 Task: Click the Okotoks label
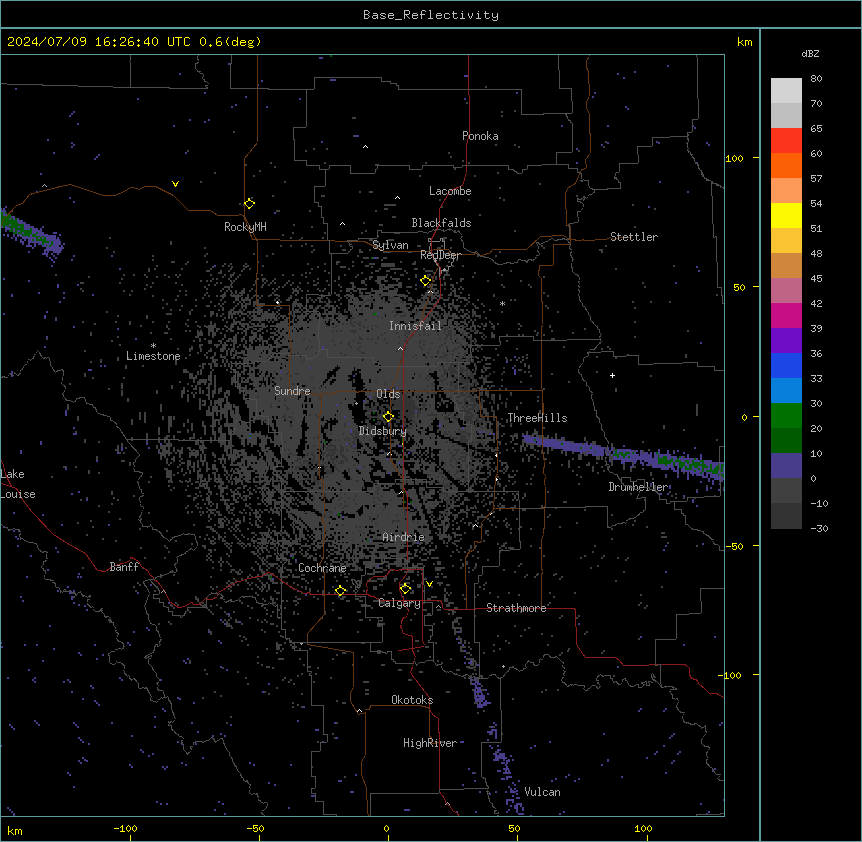pos(412,700)
